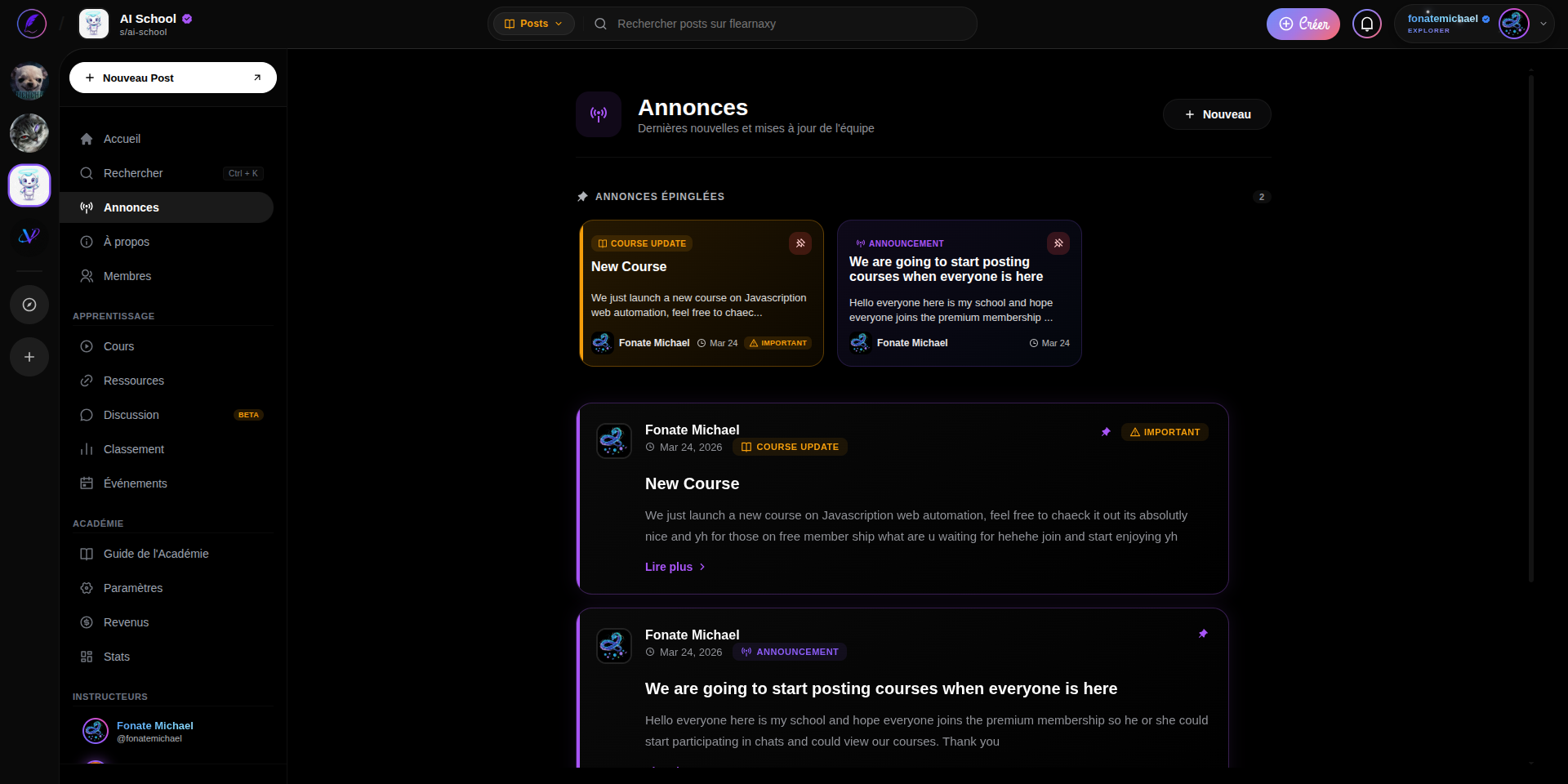Select Accueil in the sidebar navigation
Screen dimensions: 1568x784
[x=121, y=139]
